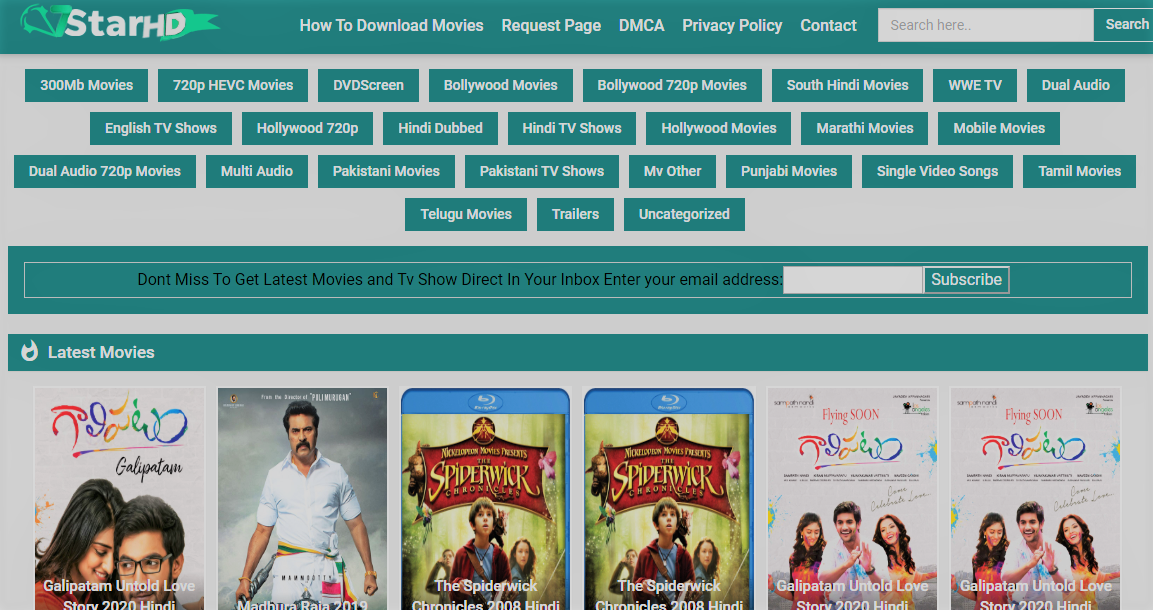The width and height of the screenshot is (1153, 610).
Task: Open Pakistani TV Shows category
Action: tap(542, 171)
